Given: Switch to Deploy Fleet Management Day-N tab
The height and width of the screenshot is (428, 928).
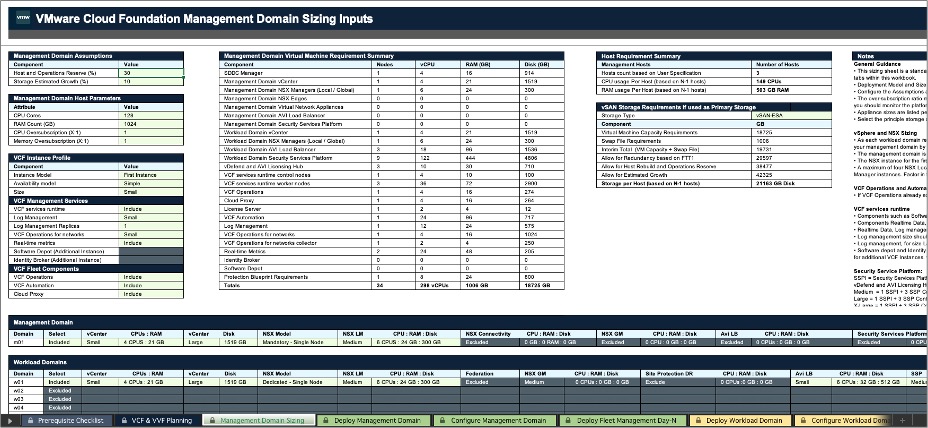Looking at the screenshot, I should (x=623, y=420).
